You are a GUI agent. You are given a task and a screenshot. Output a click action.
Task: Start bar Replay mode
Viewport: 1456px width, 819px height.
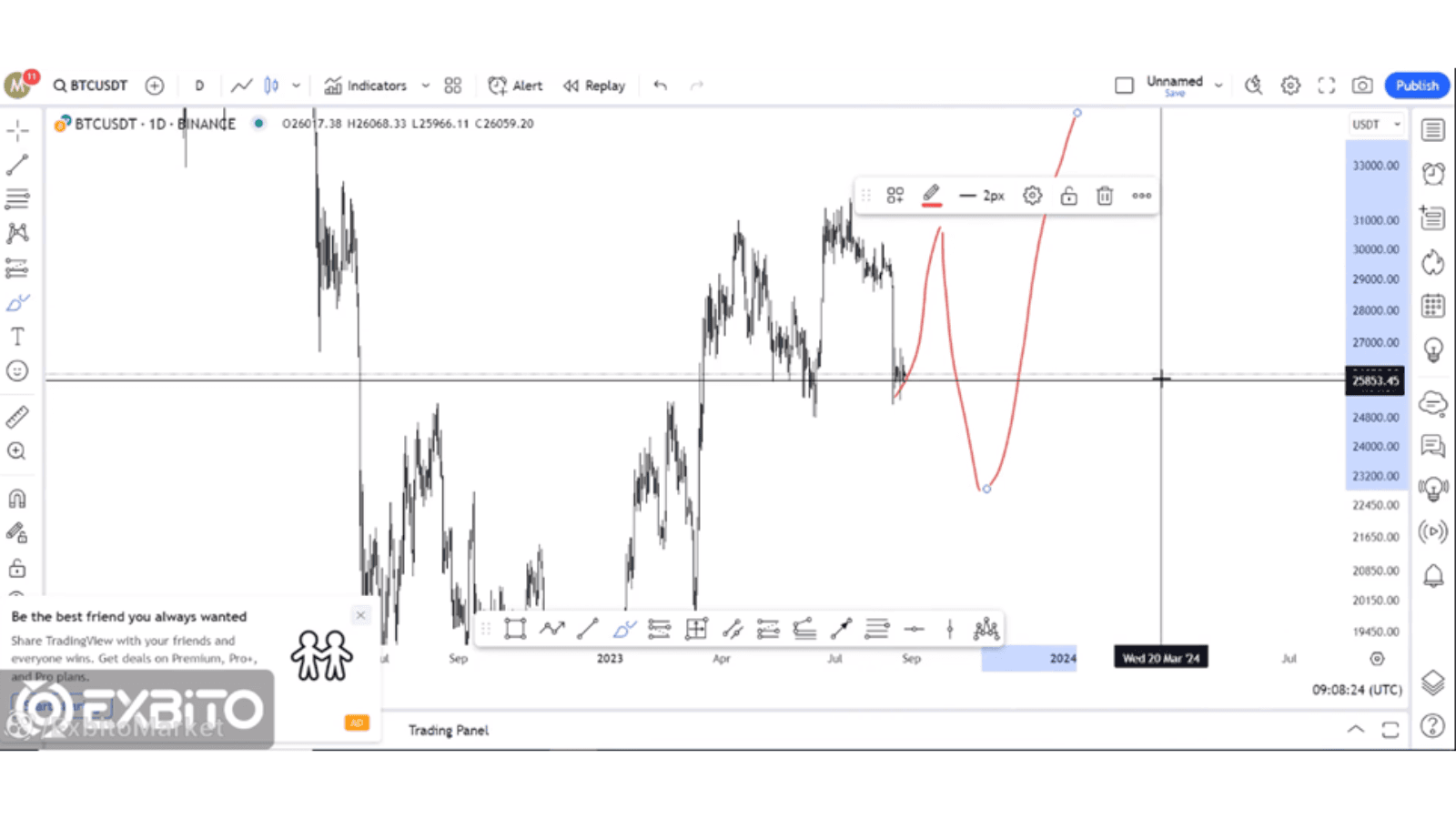coord(594,86)
